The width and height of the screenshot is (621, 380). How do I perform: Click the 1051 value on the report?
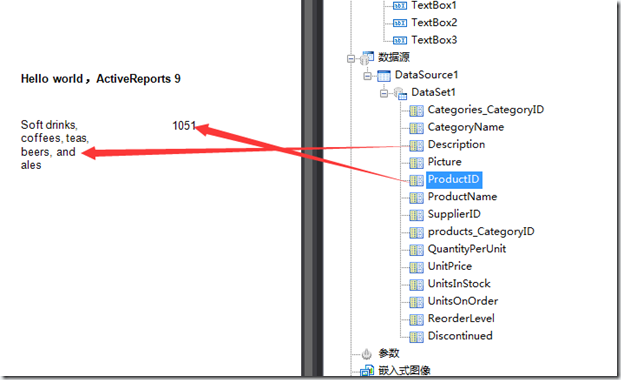[x=184, y=126]
